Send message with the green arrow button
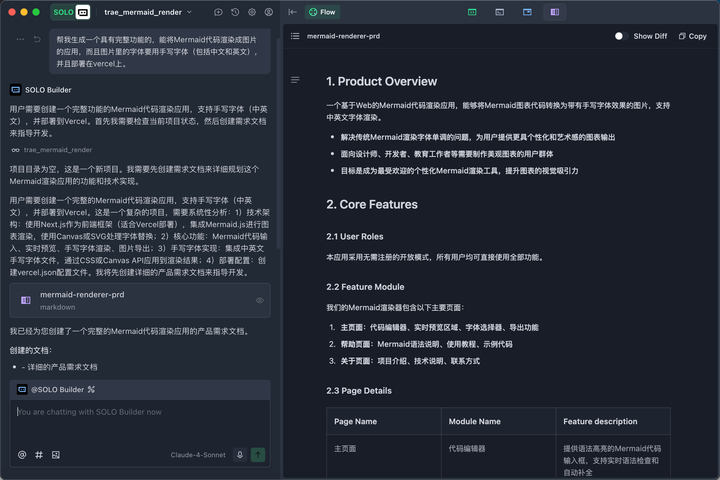The height and width of the screenshot is (480, 720). pyautogui.click(x=258, y=454)
